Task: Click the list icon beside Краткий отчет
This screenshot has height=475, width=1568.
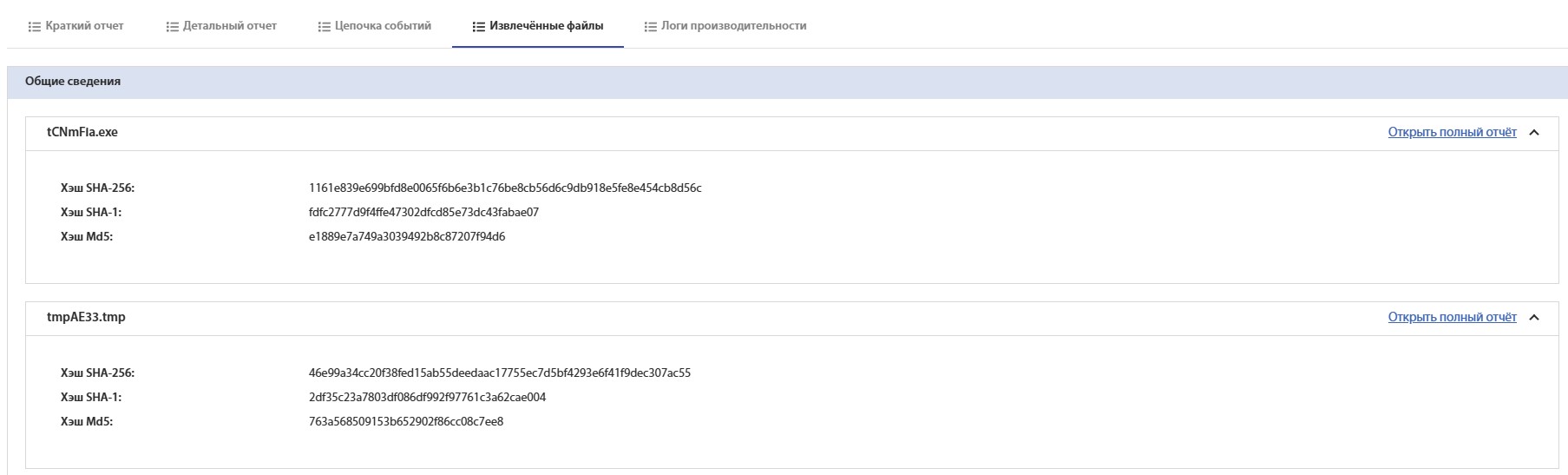Action: (35, 27)
